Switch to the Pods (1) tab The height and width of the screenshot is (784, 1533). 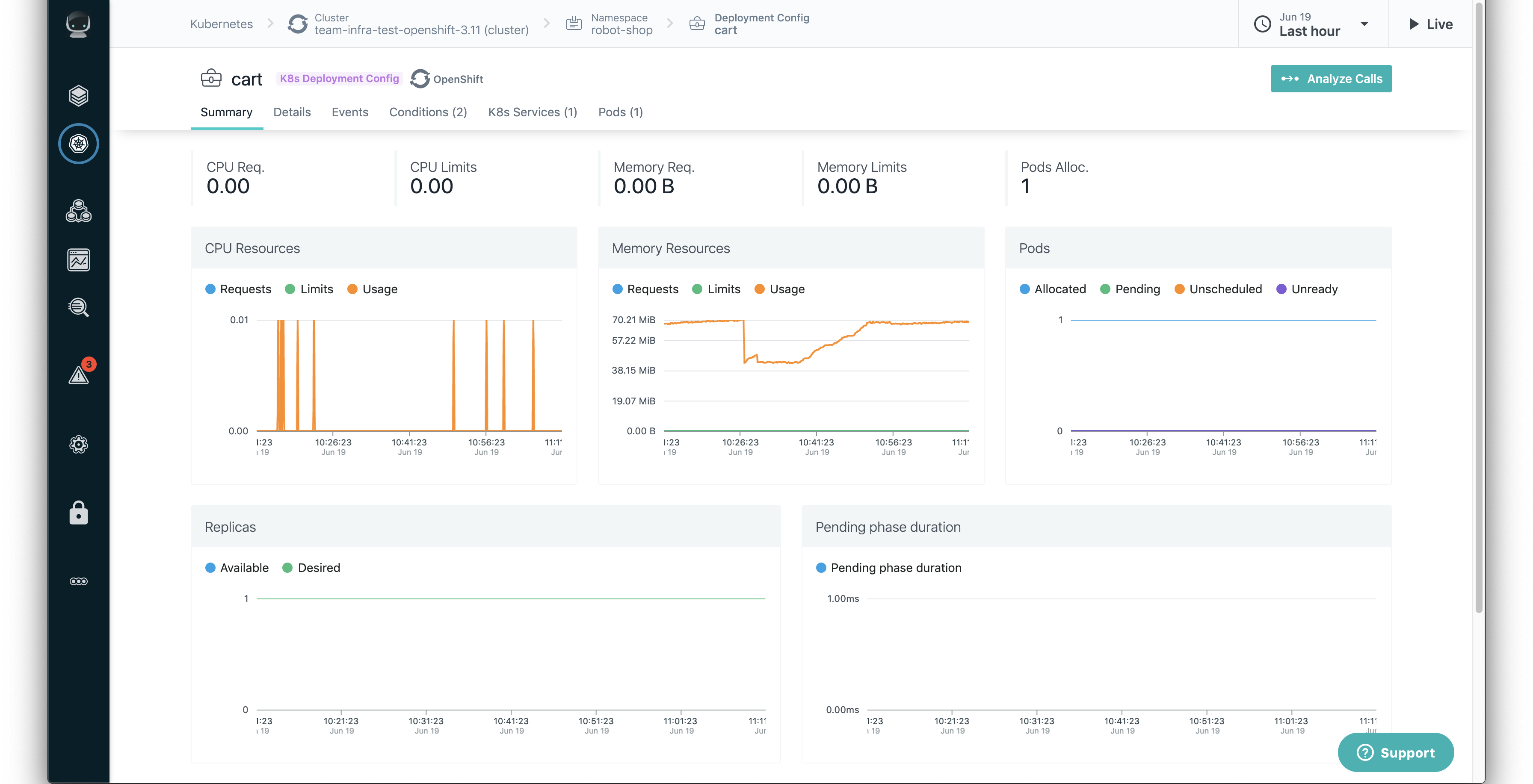click(x=621, y=112)
